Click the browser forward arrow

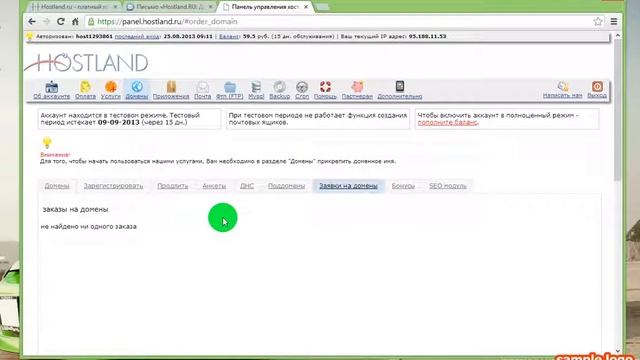pyautogui.click(x=46, y=22)
